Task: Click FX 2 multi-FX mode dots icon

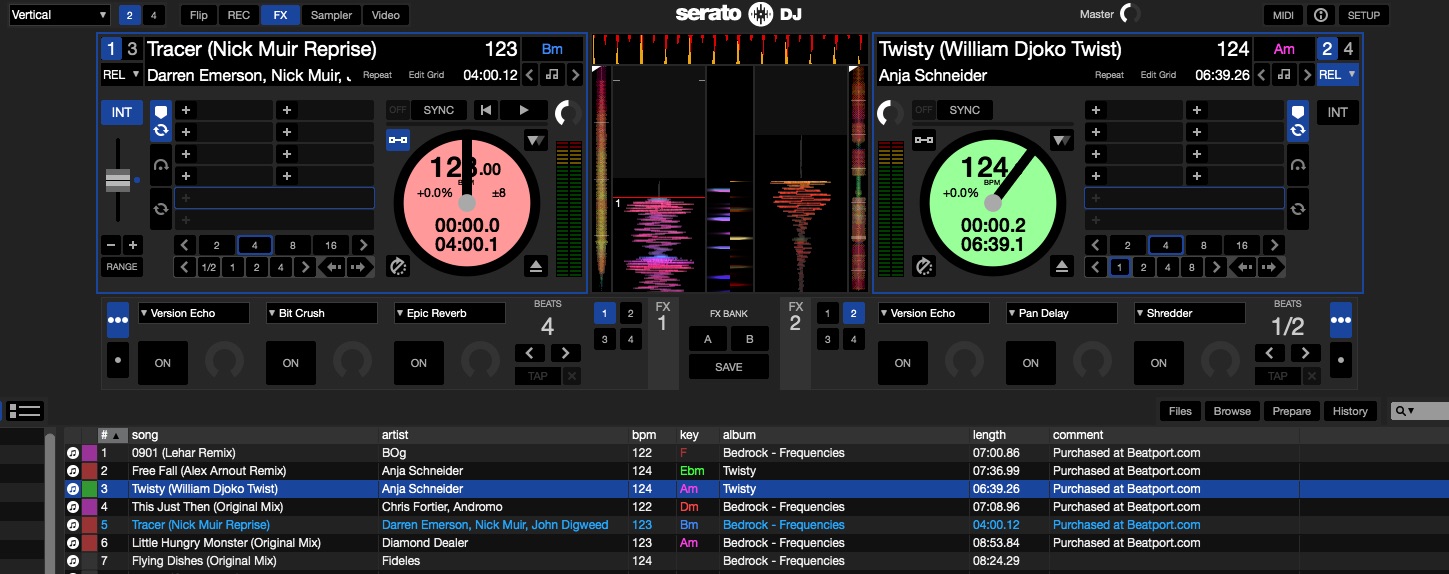Action: pos(1340,320)
